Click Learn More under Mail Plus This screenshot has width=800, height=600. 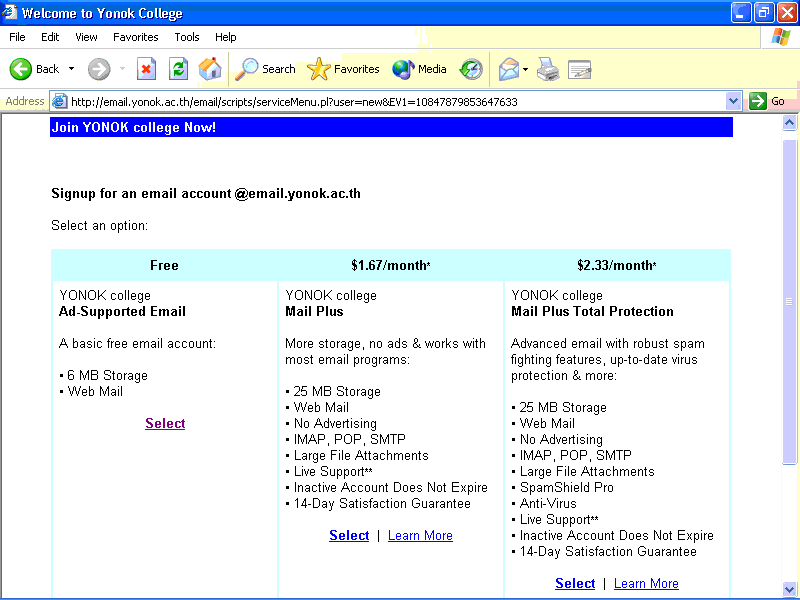420,535
